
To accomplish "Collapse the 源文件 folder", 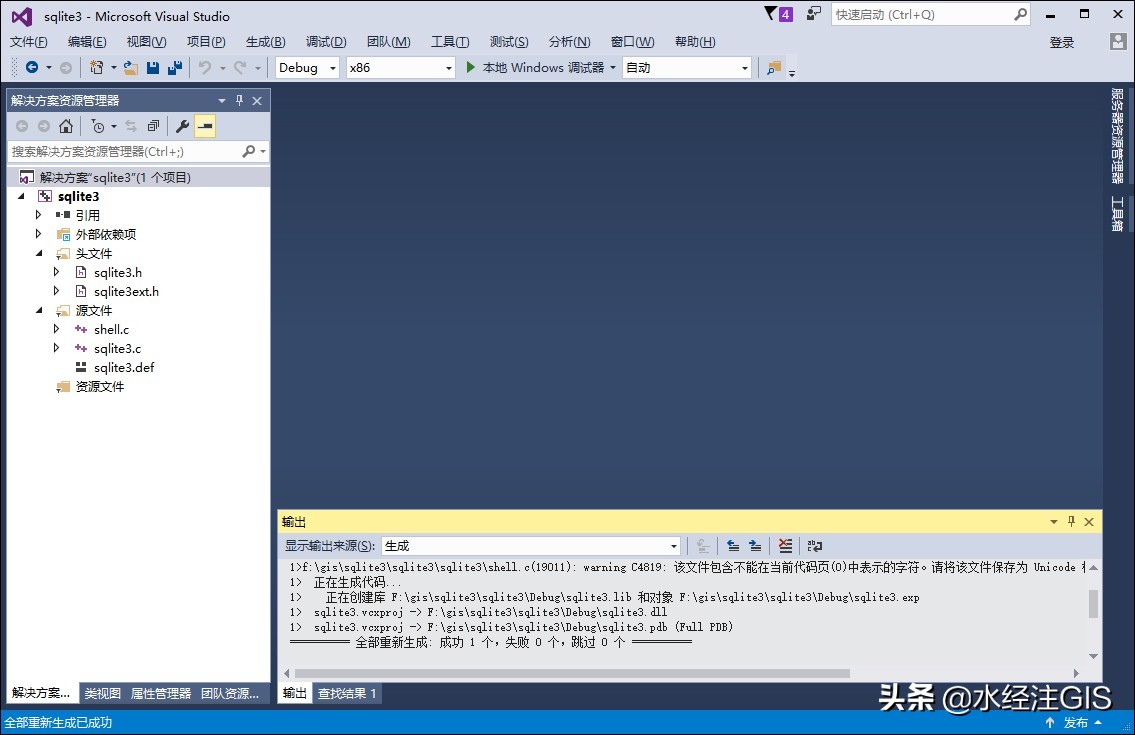I will 39,310.
